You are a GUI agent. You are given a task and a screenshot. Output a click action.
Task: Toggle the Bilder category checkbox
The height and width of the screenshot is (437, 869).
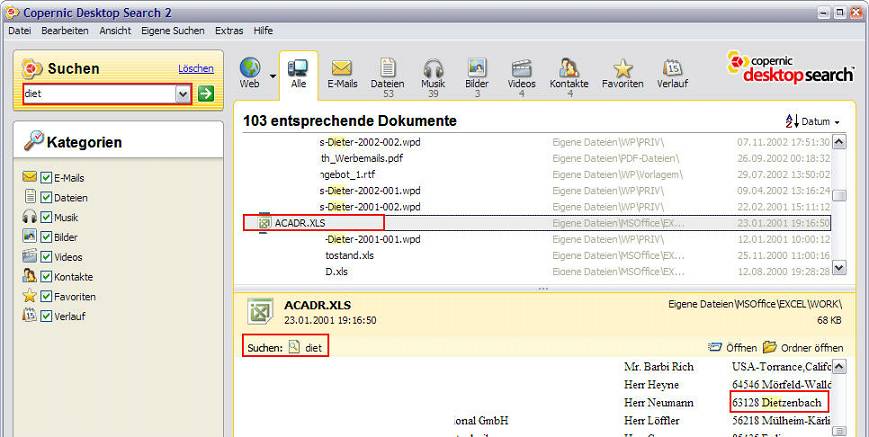(x=46, y=237)
